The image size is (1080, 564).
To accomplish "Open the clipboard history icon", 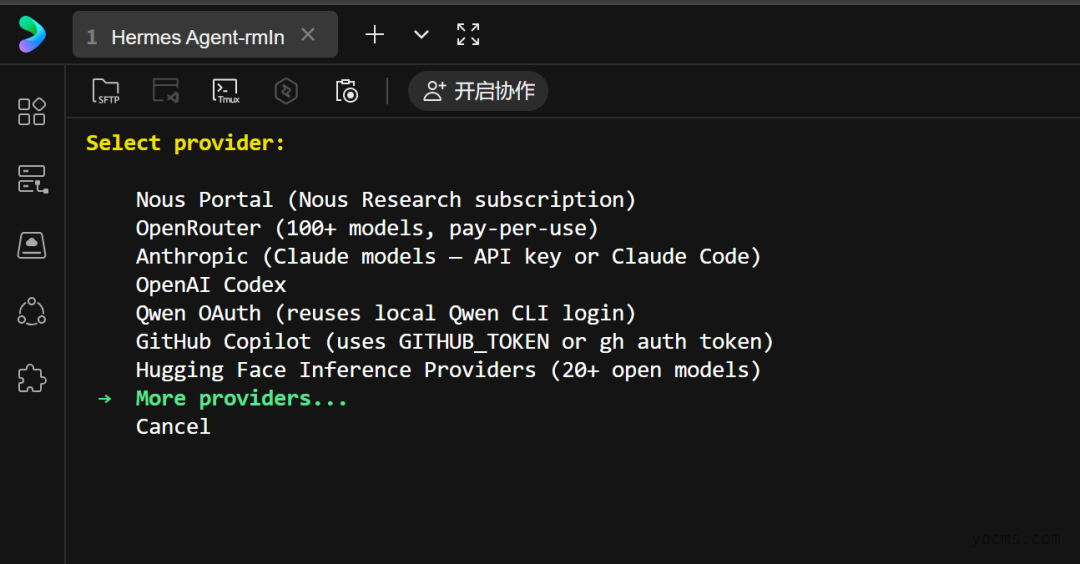I will 346,92.
